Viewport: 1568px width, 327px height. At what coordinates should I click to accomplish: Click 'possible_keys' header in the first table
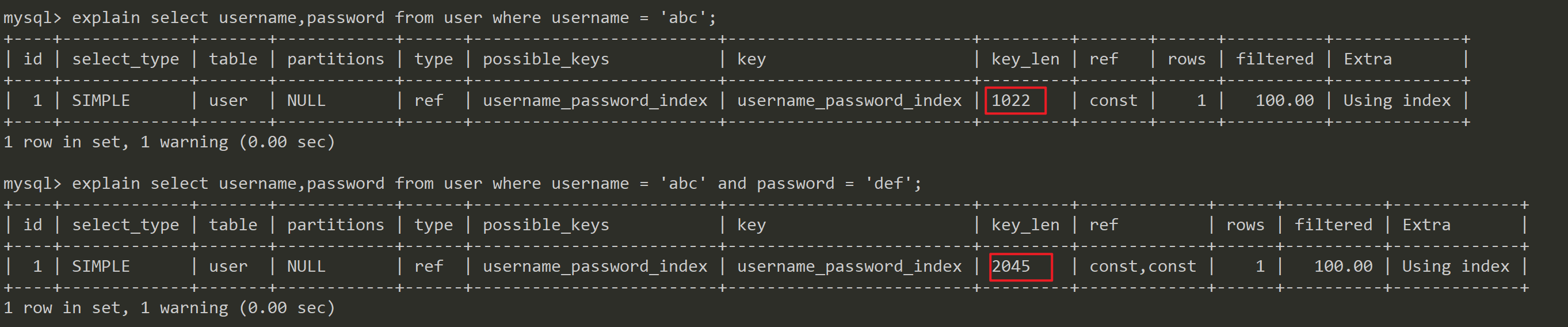[545, 59]
